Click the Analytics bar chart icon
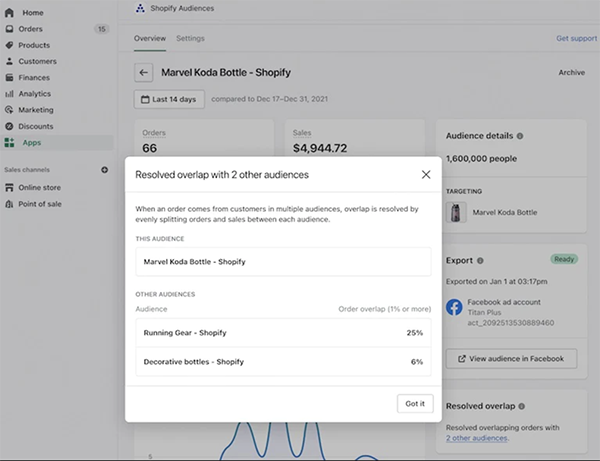Image resolution: width=600 pixels, height=461 pixels. point(9,94)
